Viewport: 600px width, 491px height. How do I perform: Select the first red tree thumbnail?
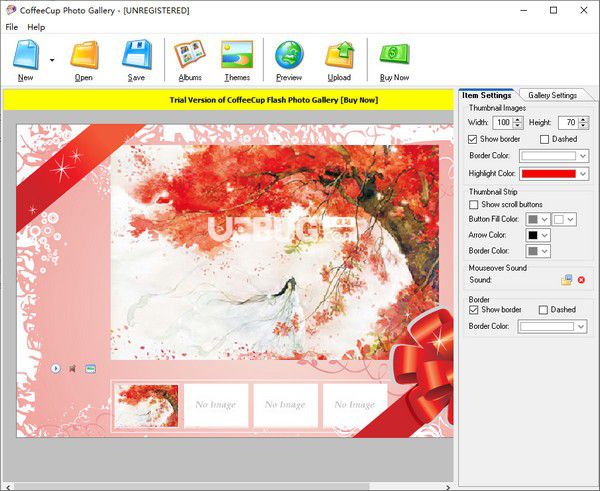(x=147, y=406)
